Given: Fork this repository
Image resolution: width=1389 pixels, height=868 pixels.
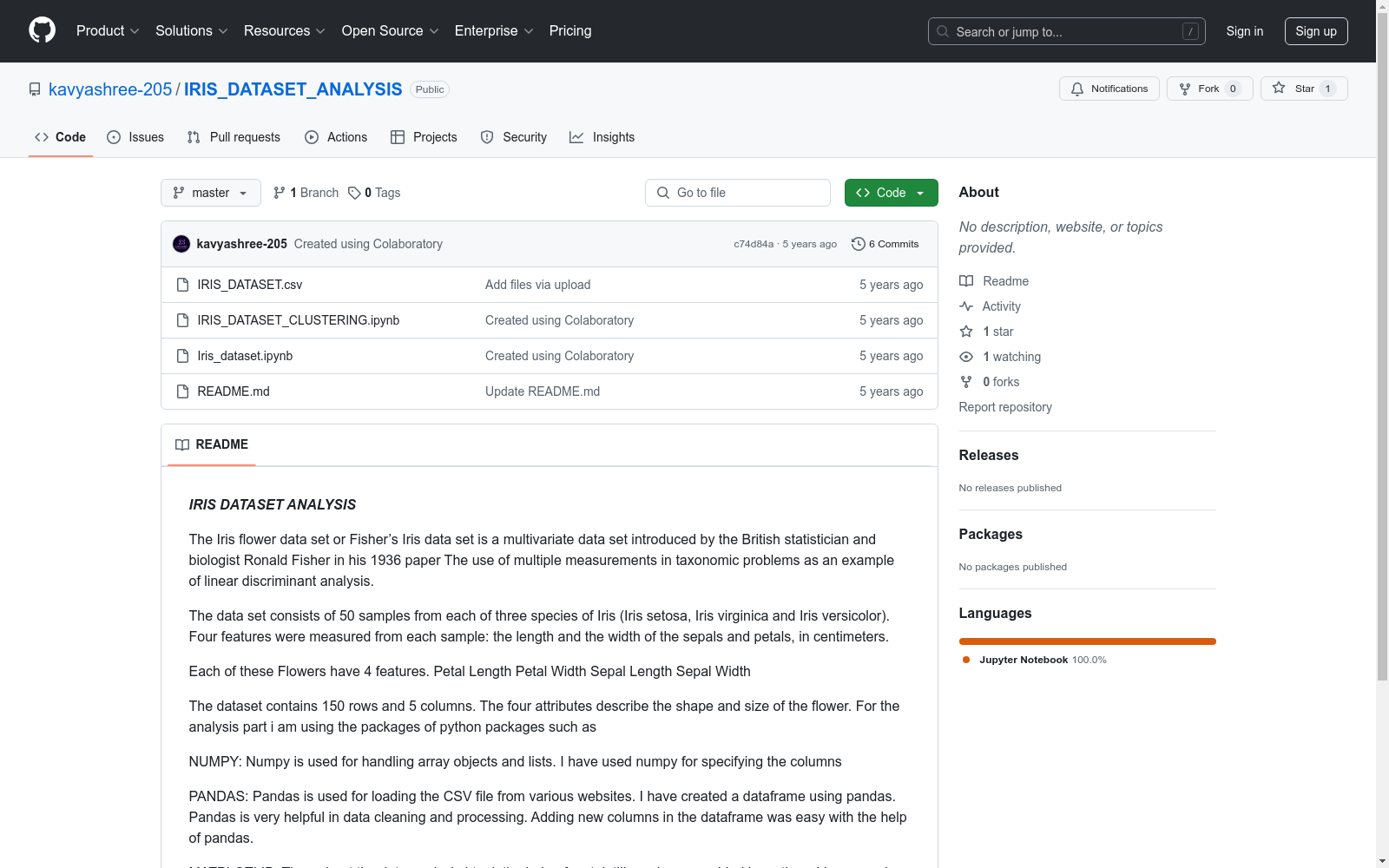Looking at the screenshot, I should (1210, 89).
